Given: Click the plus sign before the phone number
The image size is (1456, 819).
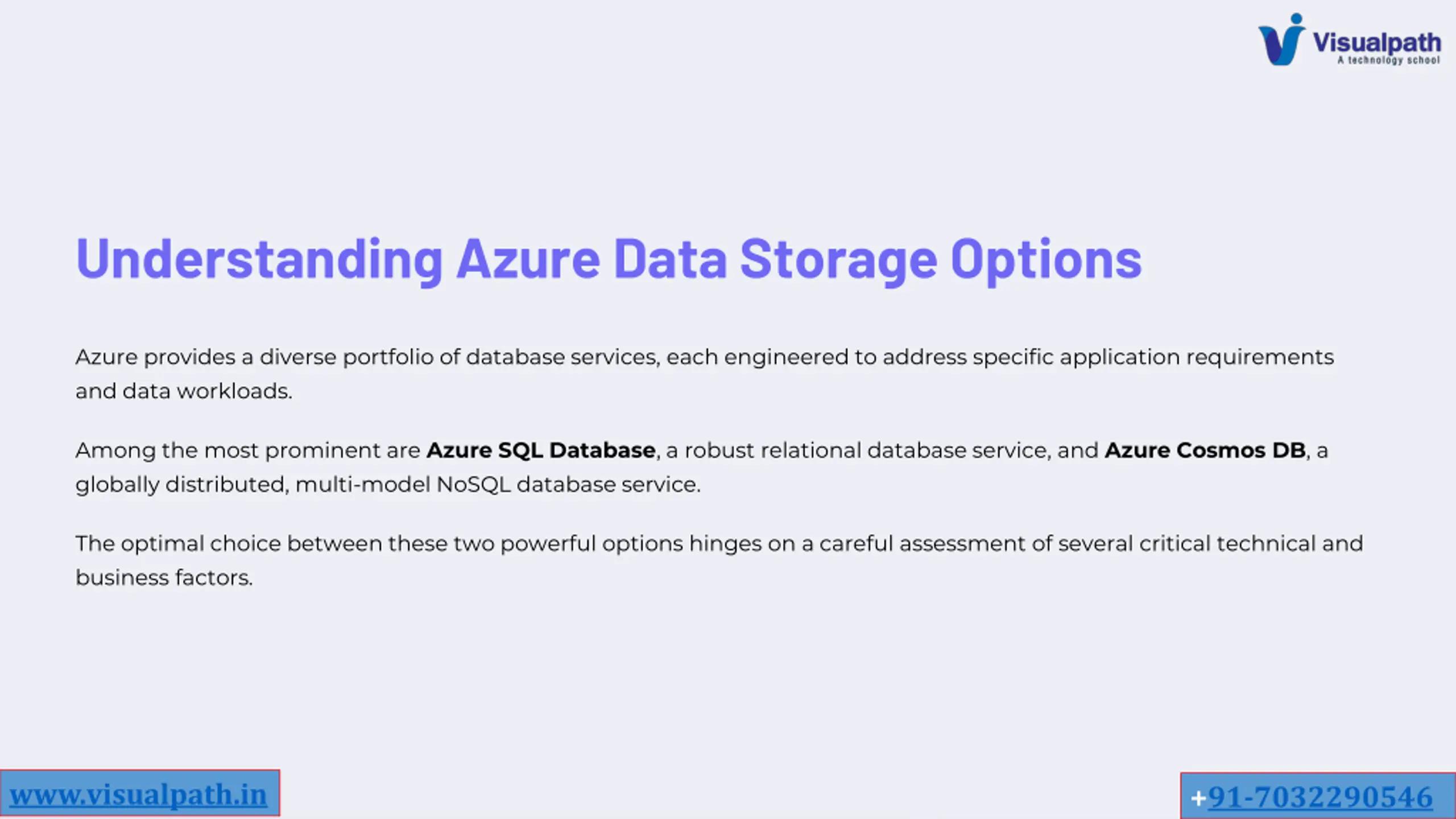Looking at the screenshot, I should (1199, 799).
